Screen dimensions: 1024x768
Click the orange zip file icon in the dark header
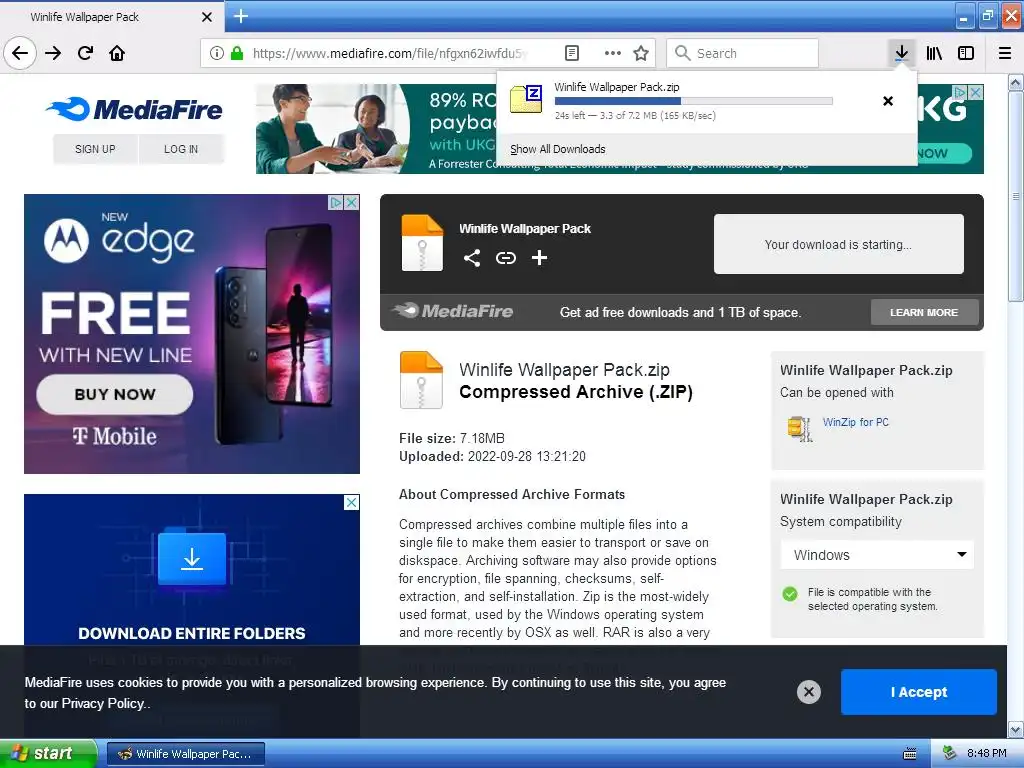(x=422, y=242)
